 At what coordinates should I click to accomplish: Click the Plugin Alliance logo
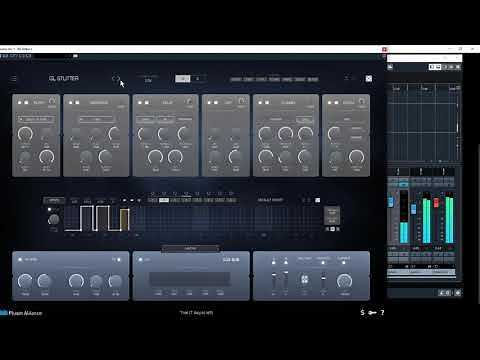click(21, 313)
